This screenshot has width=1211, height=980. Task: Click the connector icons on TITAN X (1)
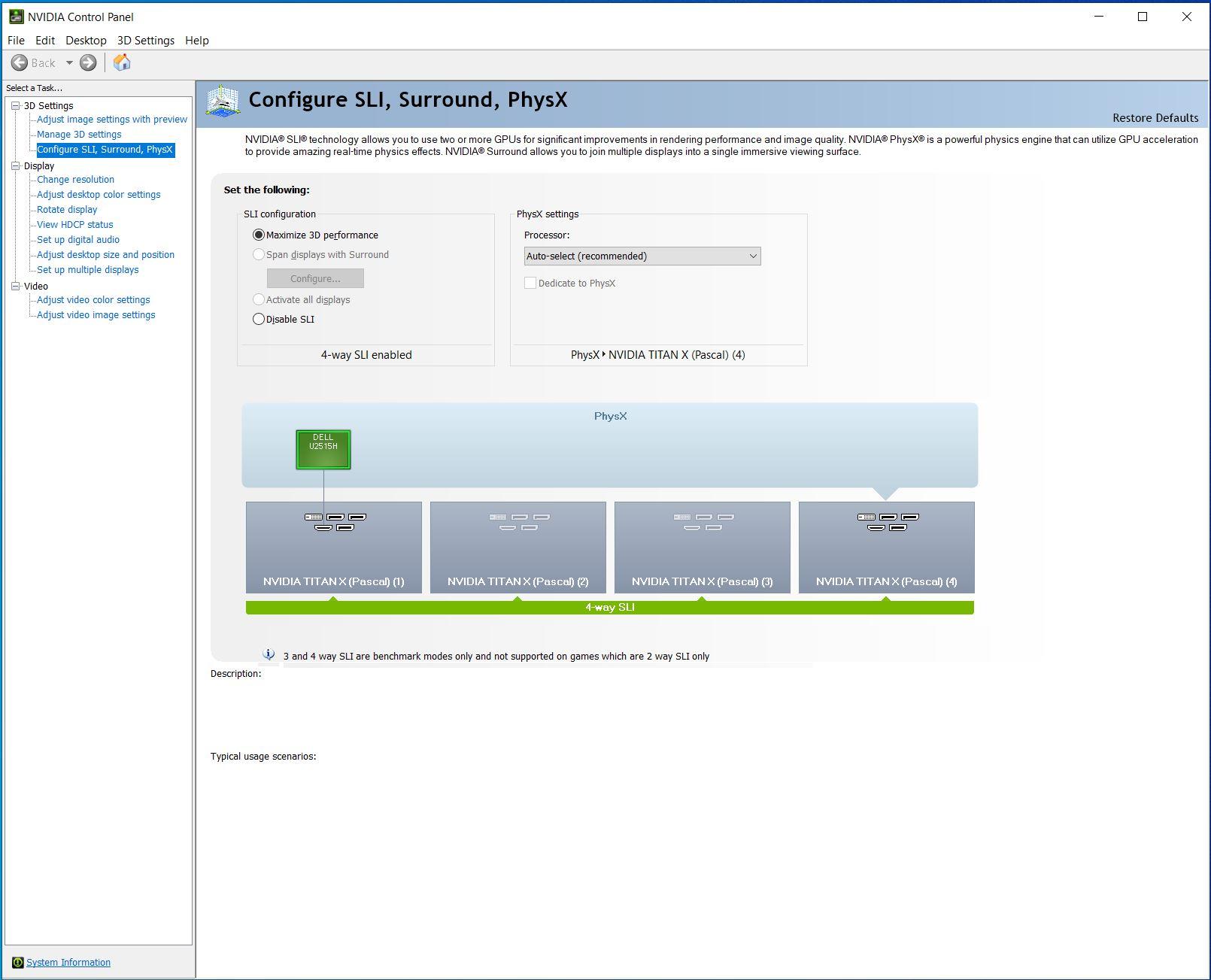pos(335,522)
